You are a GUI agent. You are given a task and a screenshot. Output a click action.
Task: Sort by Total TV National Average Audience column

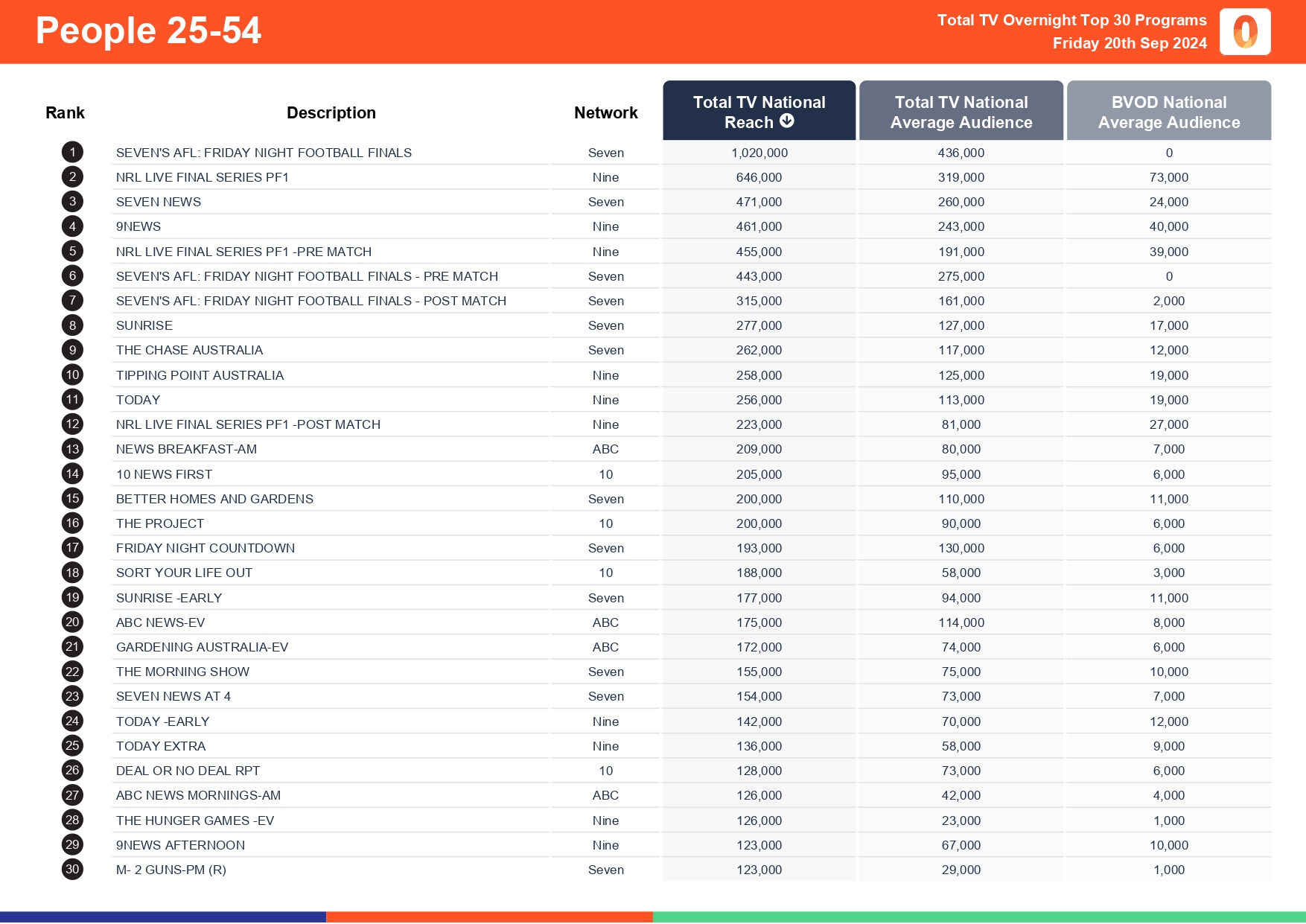pos(961,112)
